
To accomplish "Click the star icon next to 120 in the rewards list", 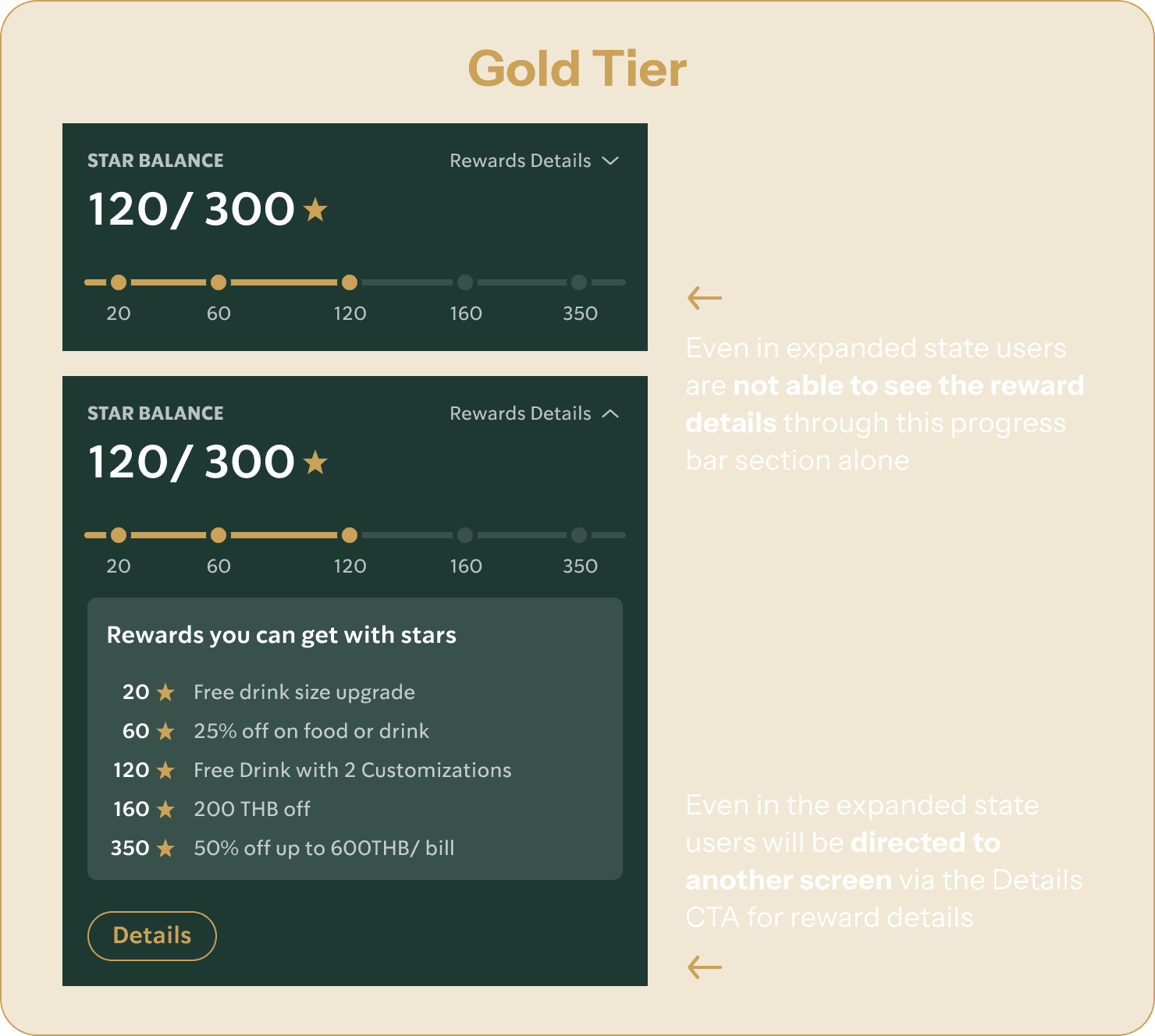I will tap(165, 770).
